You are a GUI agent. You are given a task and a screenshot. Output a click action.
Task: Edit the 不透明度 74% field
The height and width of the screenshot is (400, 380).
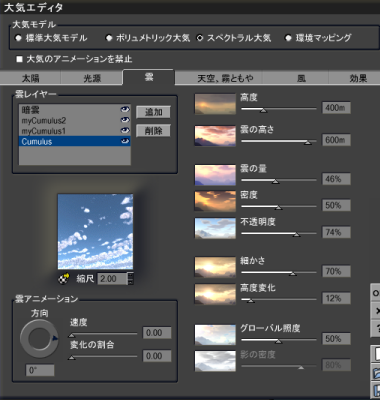point(336,232)
